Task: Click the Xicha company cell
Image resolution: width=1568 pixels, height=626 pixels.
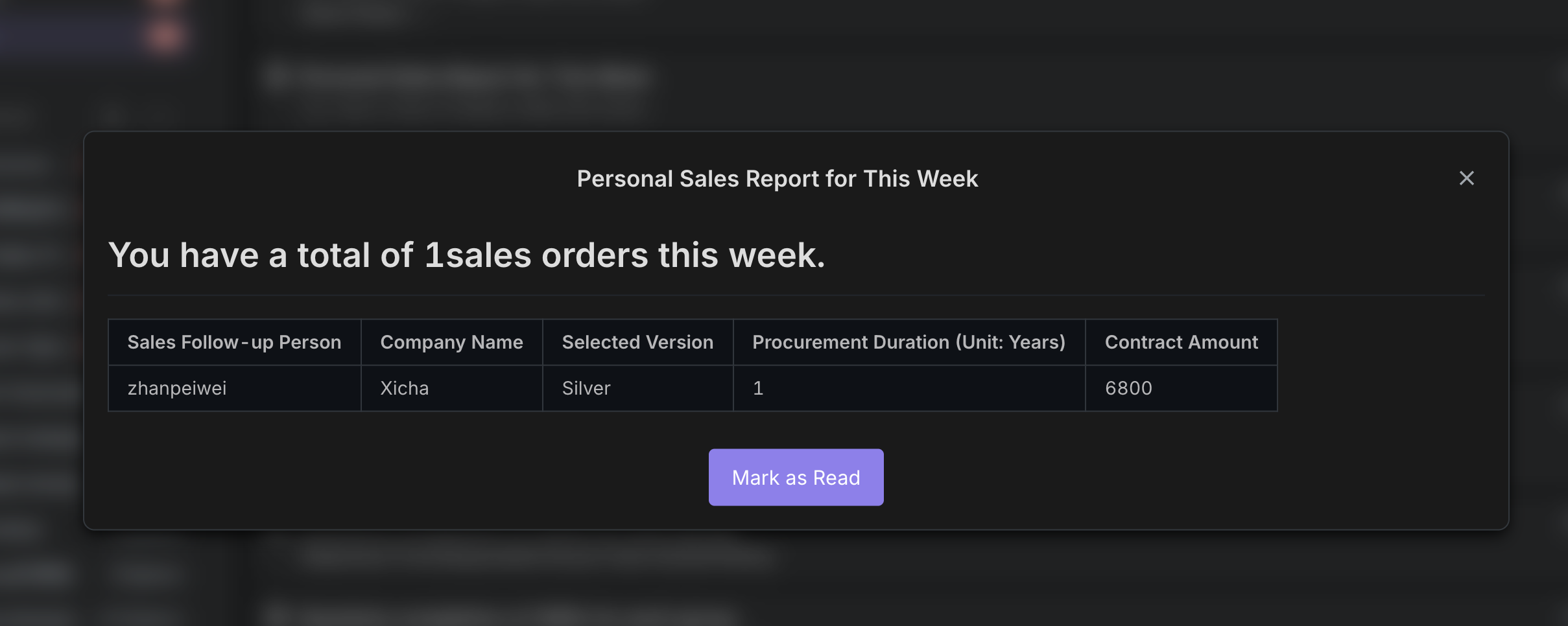Action: [x=451, y=388]
